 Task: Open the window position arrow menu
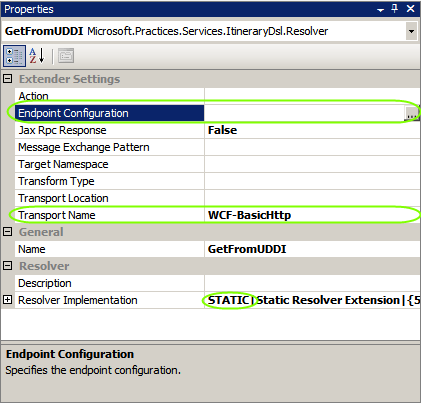pos(380,10)
